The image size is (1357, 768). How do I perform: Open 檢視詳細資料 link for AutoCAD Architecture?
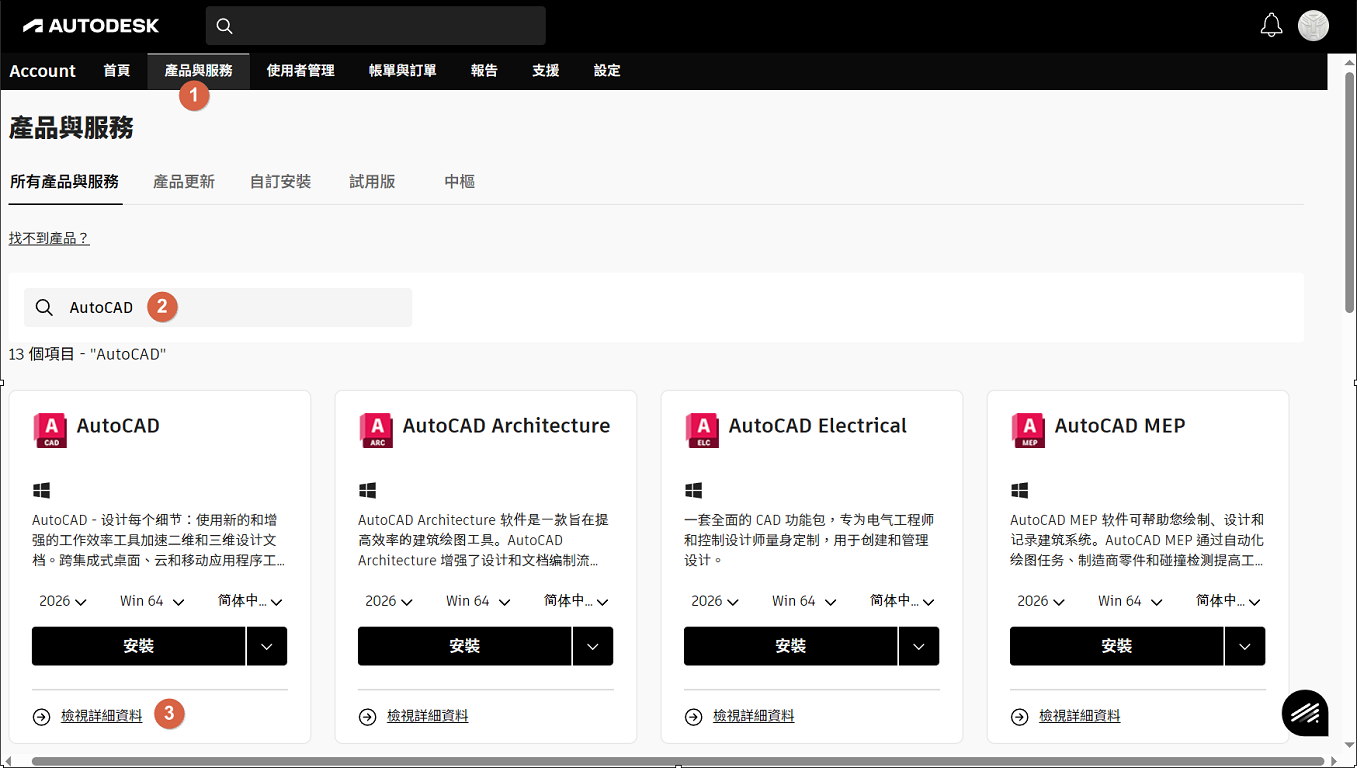pos(428,716)
